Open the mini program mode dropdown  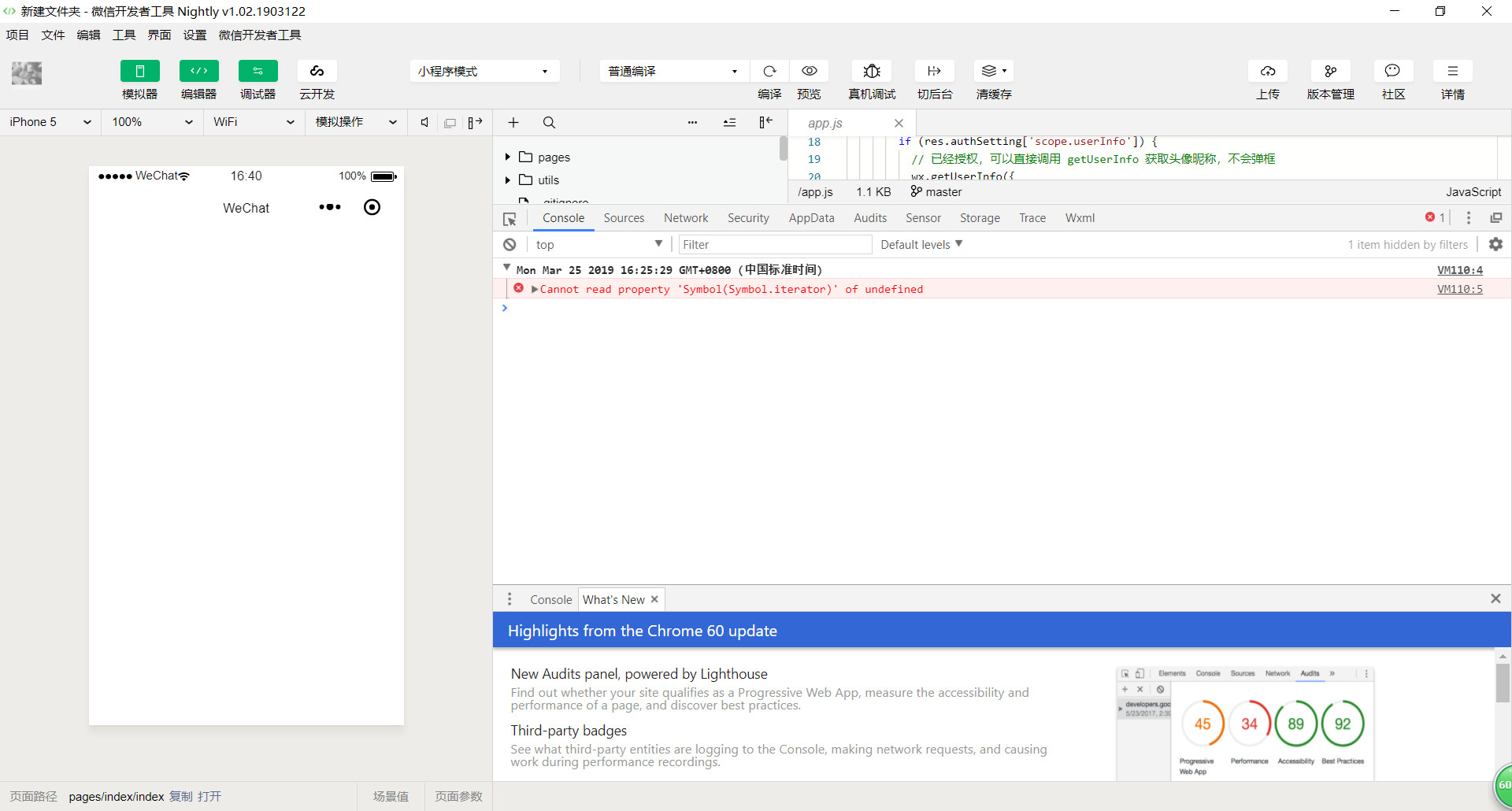pos(484,71)
